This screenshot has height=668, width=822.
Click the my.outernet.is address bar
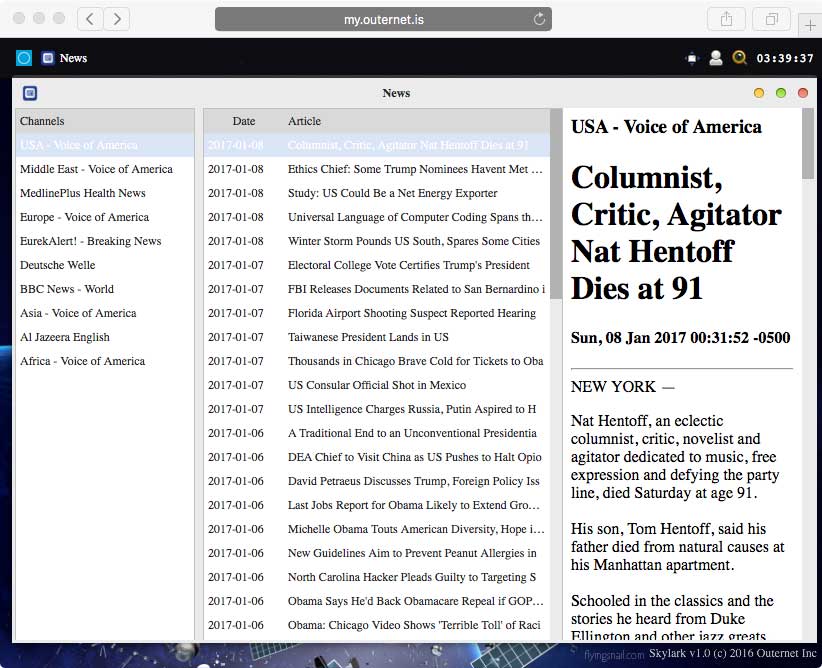tap(383, 19)
